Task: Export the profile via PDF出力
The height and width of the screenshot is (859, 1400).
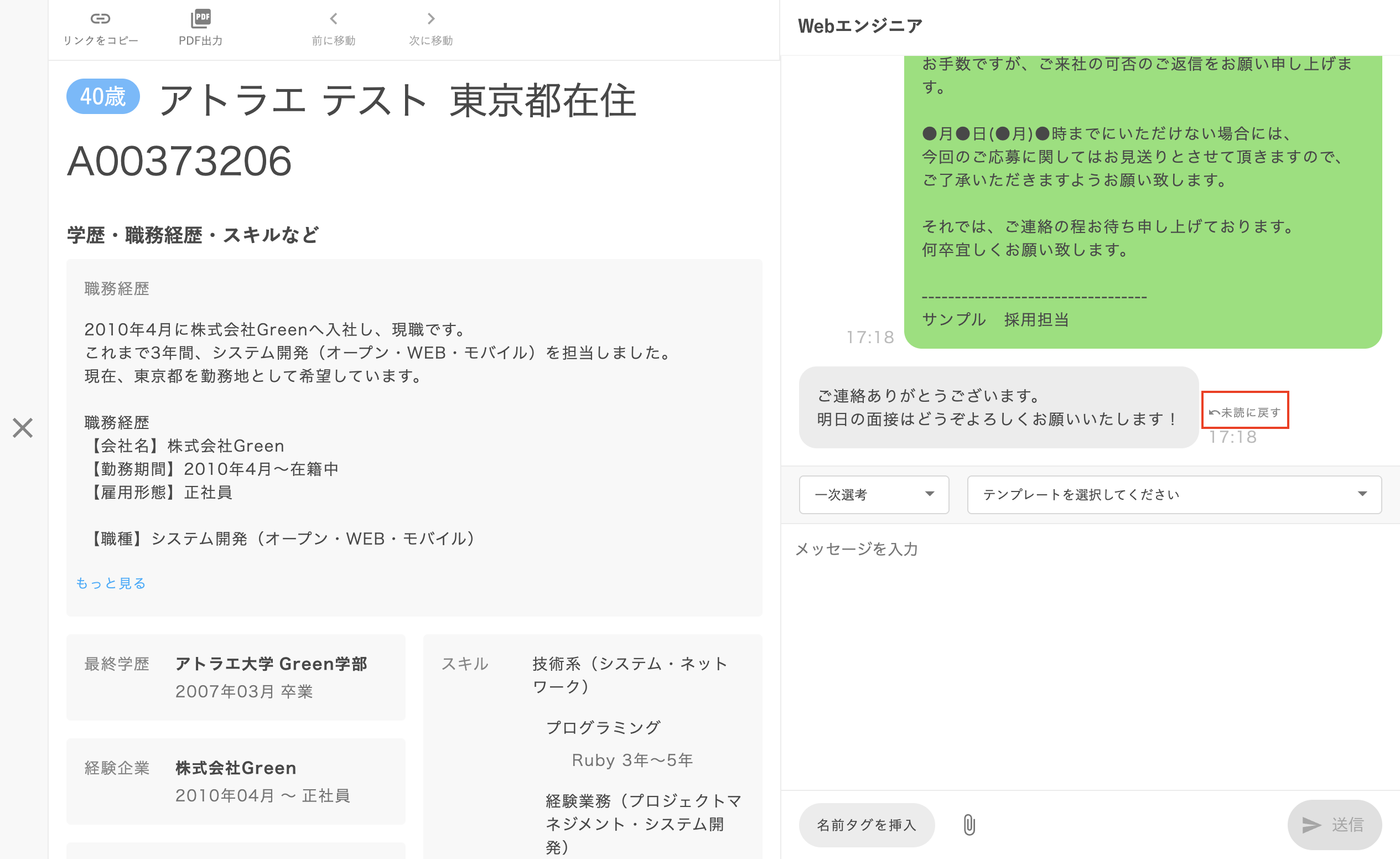Action: point(200,28)
